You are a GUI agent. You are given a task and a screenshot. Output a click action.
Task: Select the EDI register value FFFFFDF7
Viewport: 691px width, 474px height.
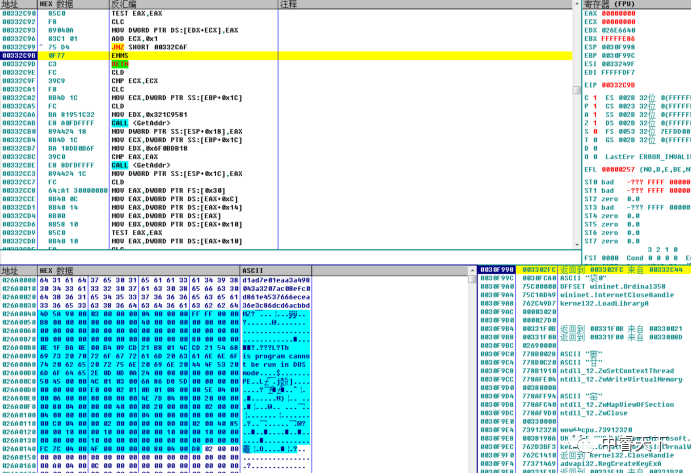click(x=618, y=73)
